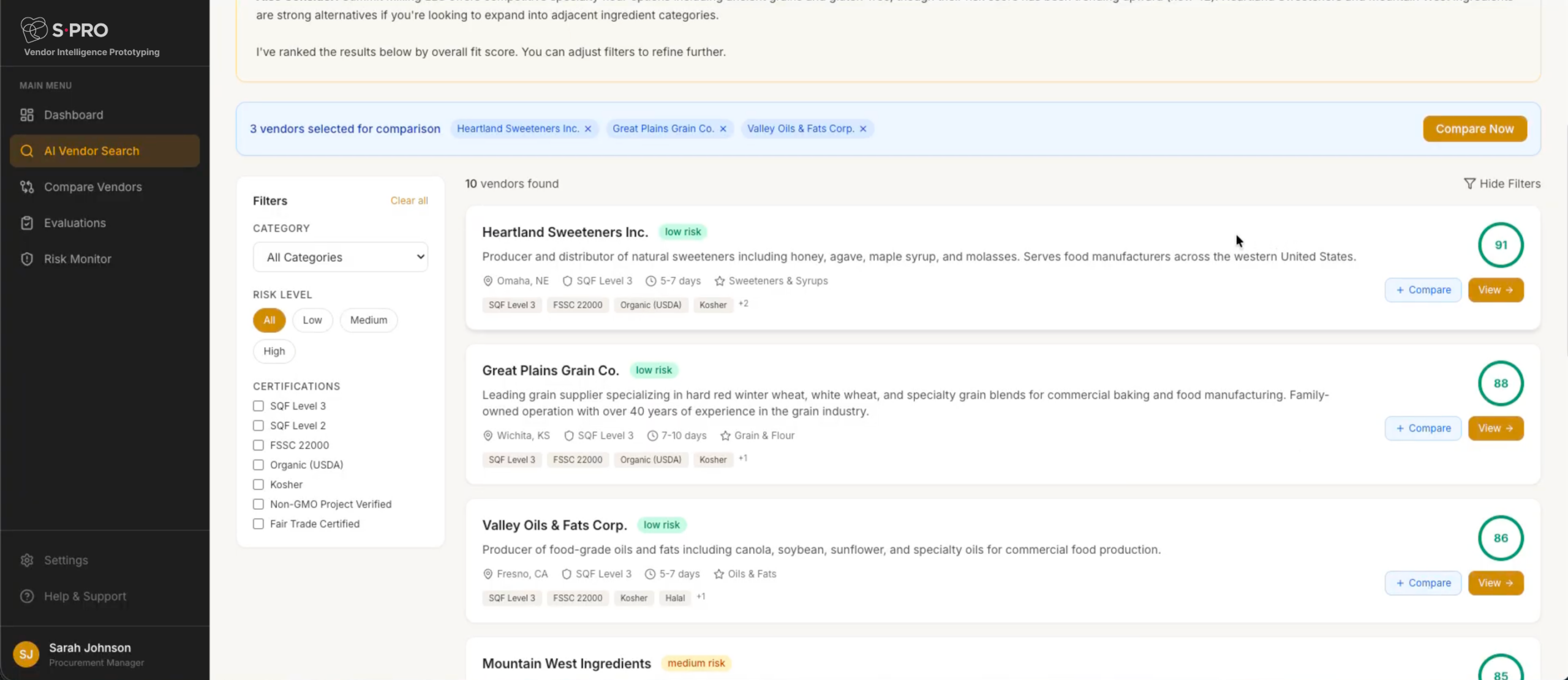Tick the Fair Trade Certified checkbox
Viewport: 1568px width, 680px height.
258,524
